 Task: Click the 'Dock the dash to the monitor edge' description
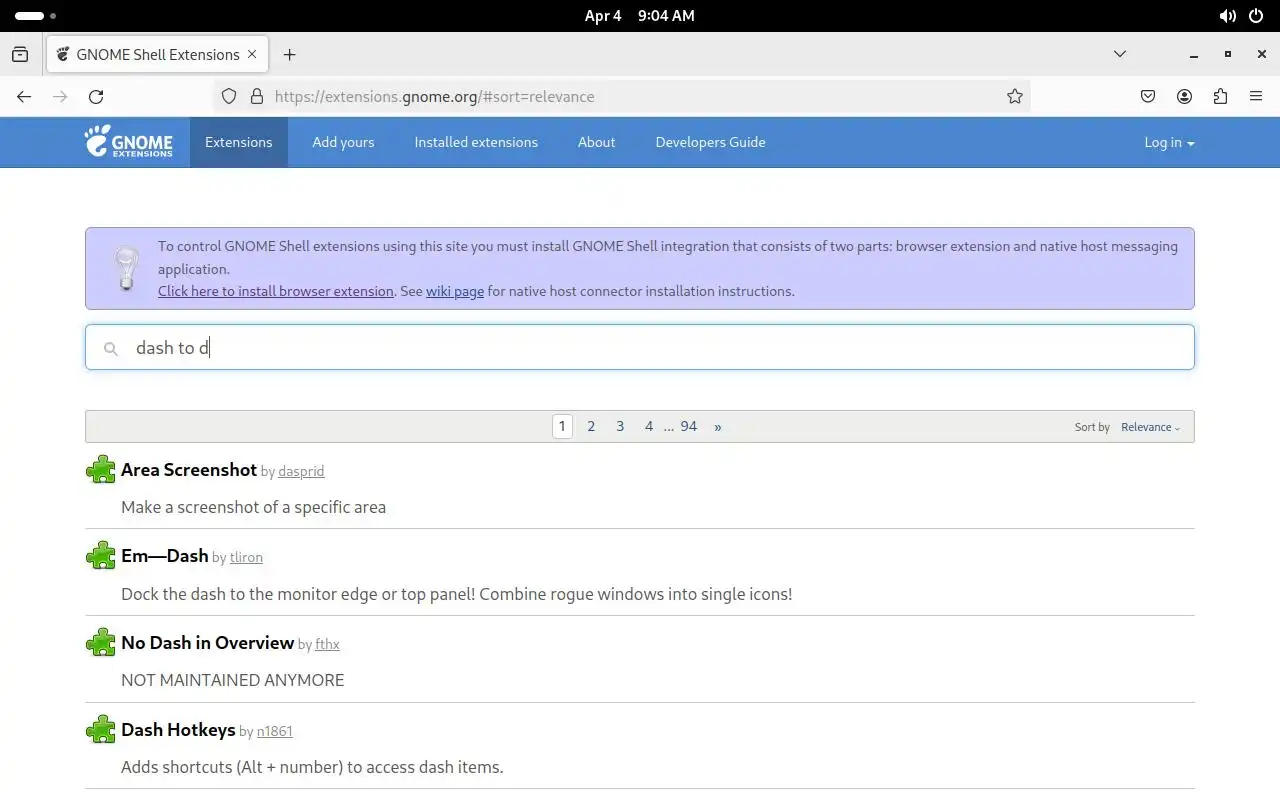456,594
